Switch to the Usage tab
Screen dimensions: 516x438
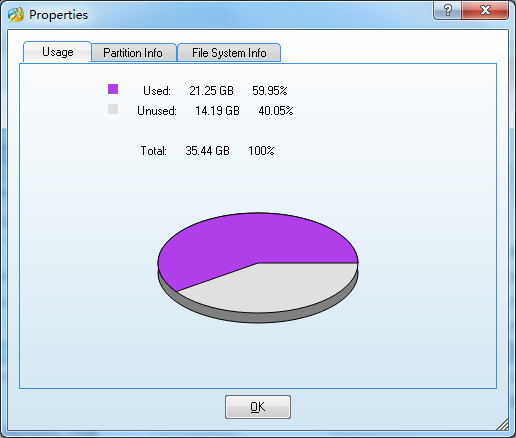coord(57,52)
